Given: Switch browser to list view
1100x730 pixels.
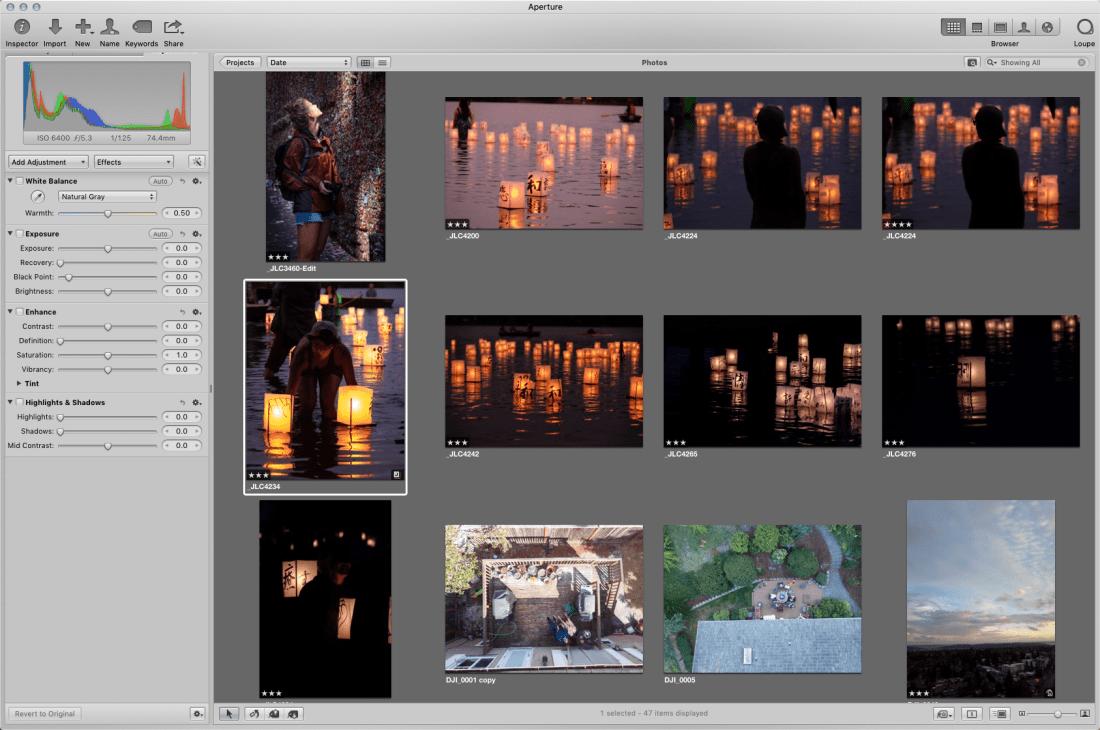Looking at the screenshot, I should [x=383, y=62].
